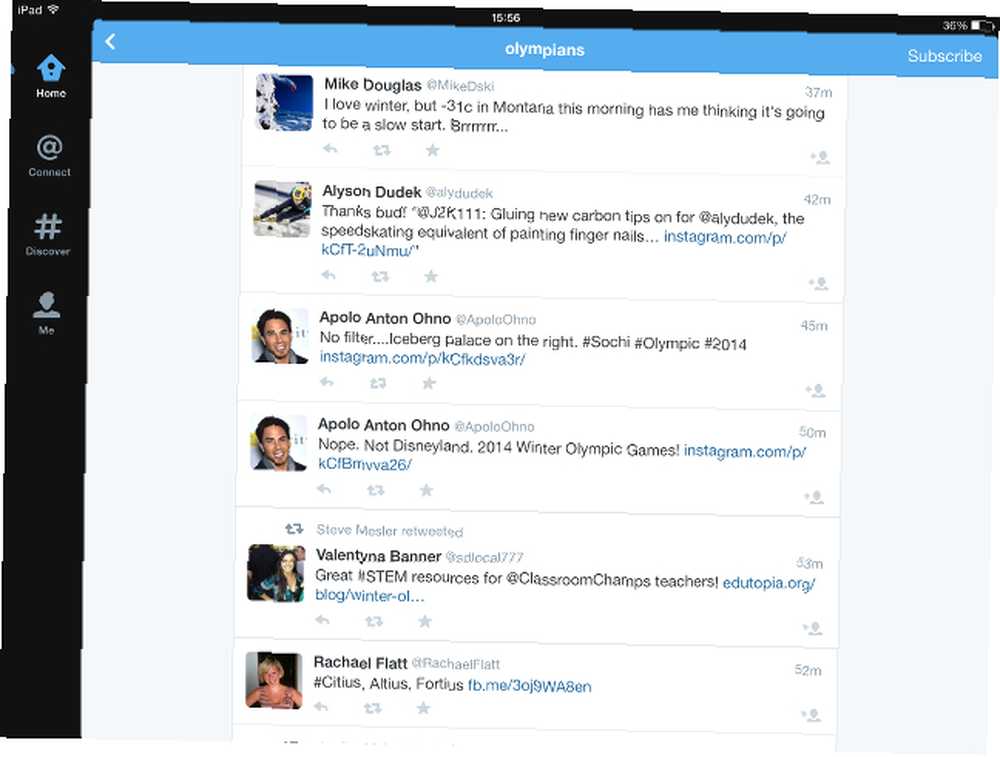Follow icon on Apolo Ohno's No filter tweet
This screenshot has width=1000, height=757.
tap(816, 390)
